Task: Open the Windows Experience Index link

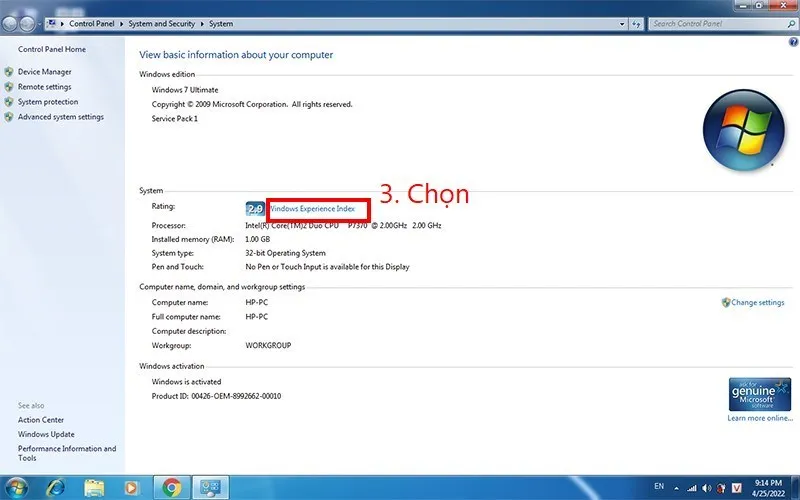Action: 312,209
